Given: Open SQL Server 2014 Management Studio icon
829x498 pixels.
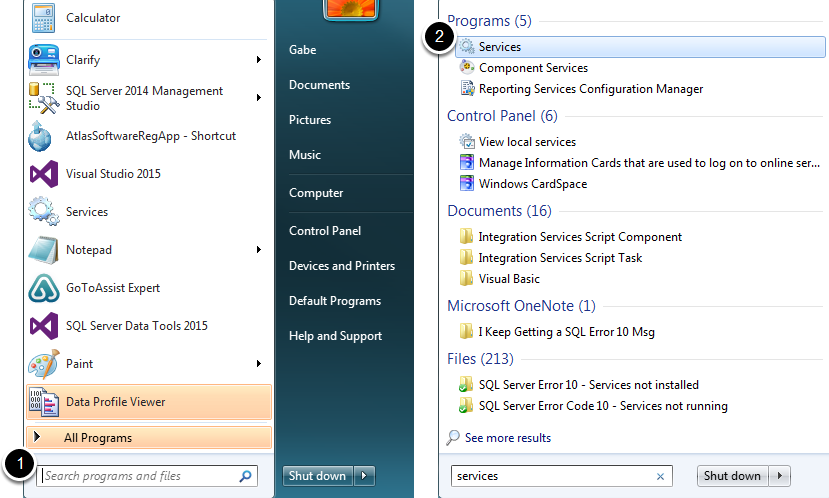Looking at the screenshot, I should [x=43, y=98].
